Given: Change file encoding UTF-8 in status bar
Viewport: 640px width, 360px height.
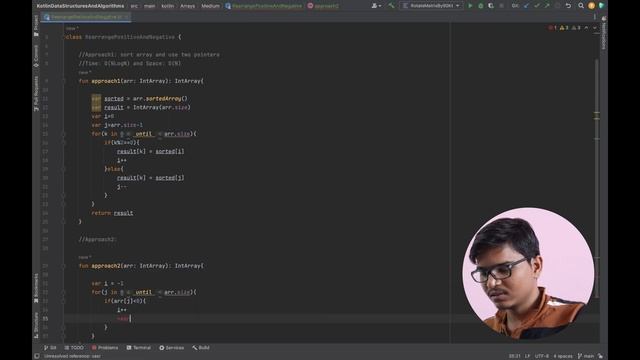Looking at the screenshot, I should [x=542, y=356].
